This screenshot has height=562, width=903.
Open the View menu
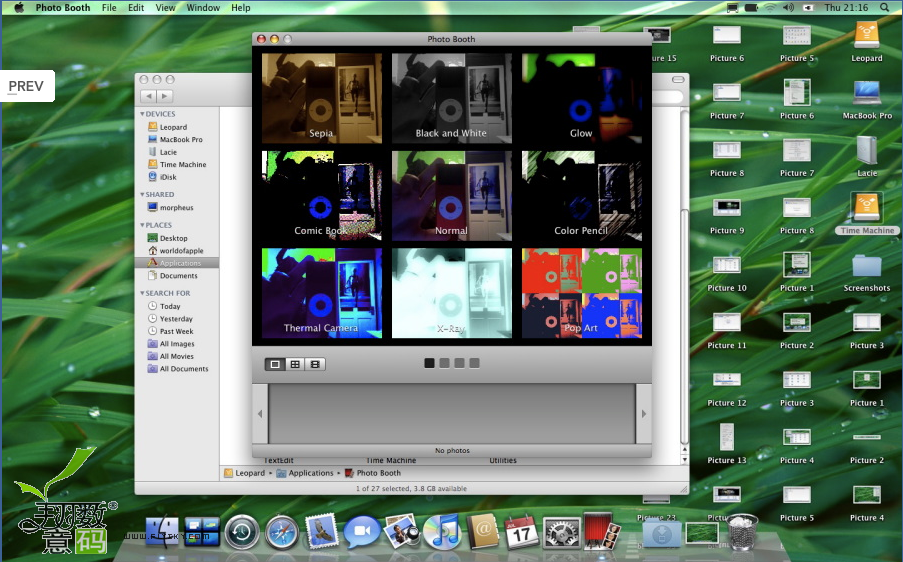click(165, 7)
